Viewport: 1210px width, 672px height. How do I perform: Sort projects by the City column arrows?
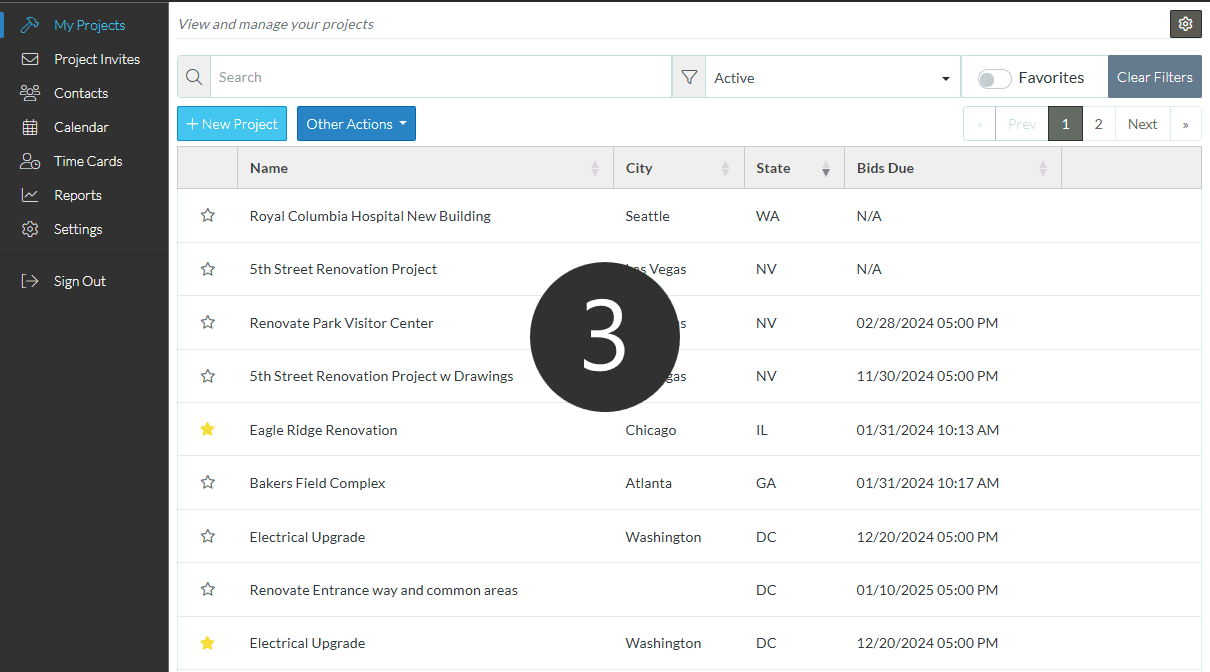point(726,169)
